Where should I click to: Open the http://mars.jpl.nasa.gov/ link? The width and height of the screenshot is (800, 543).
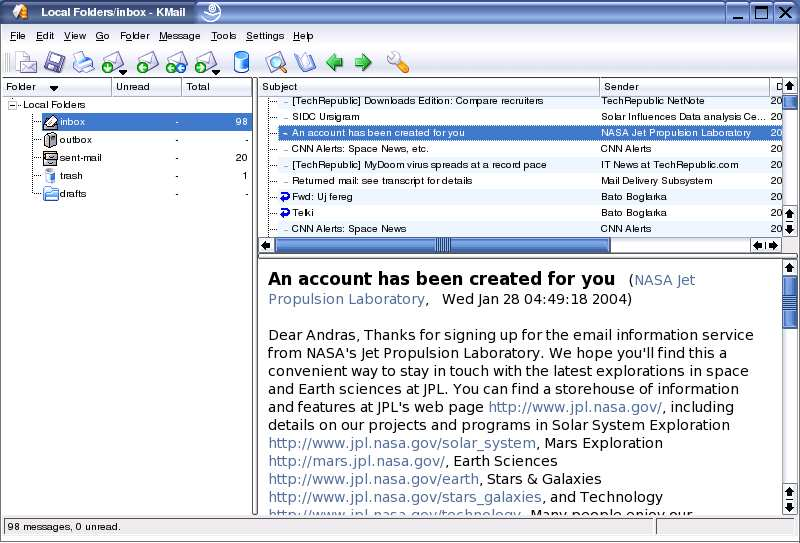coord(357,461)
